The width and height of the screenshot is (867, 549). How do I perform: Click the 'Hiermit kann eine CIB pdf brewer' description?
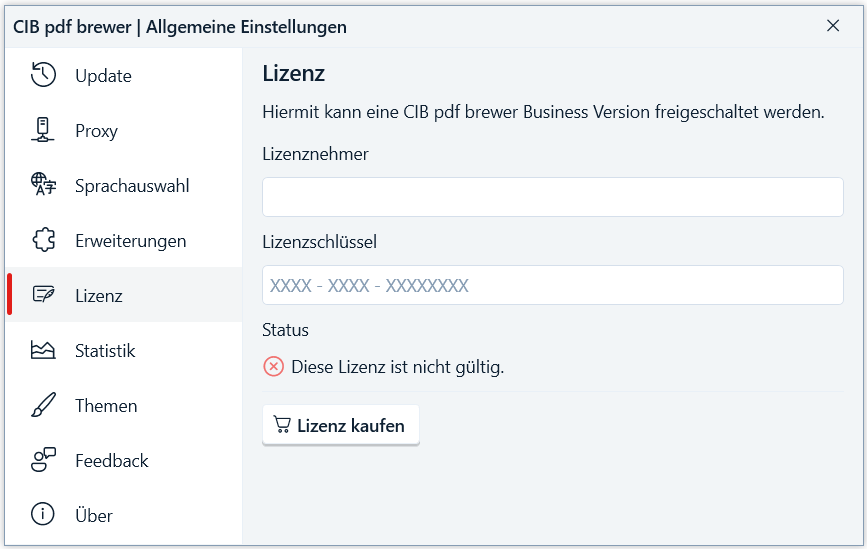(x=544, y=112)
